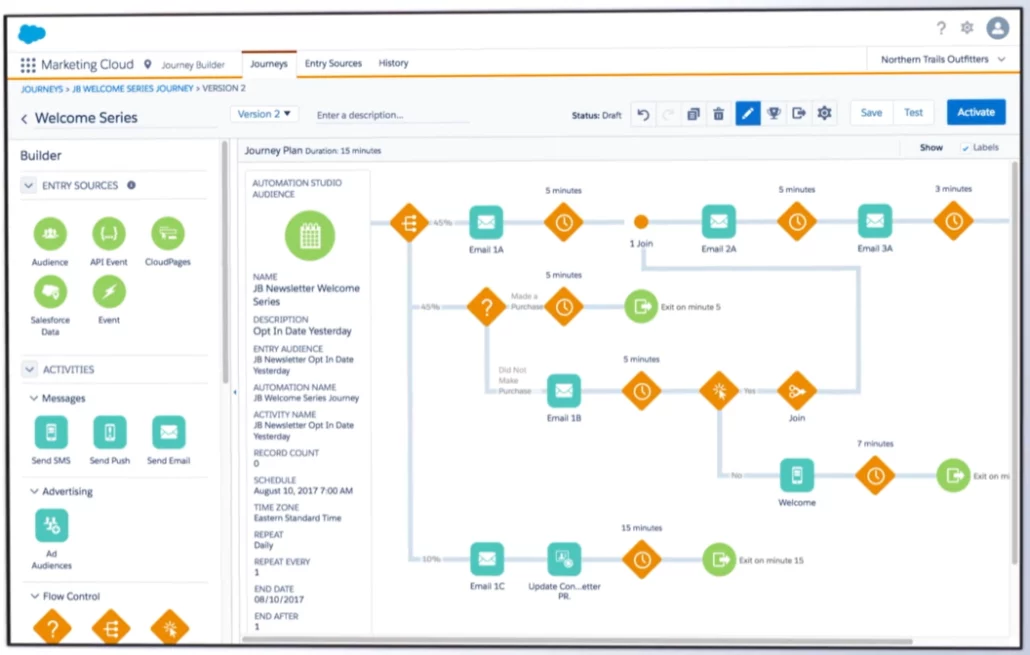Click the Test button
The image size is (1030, 655).
(x=913, y=112)
